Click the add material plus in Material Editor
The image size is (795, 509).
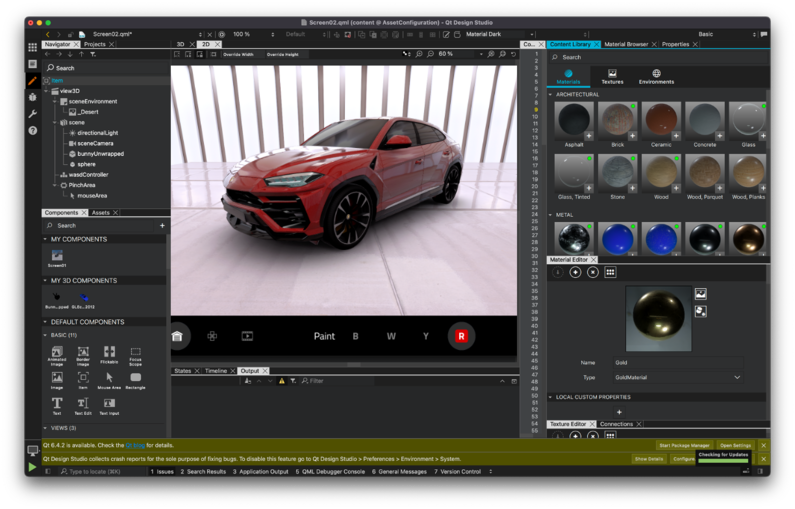[575, 273]
